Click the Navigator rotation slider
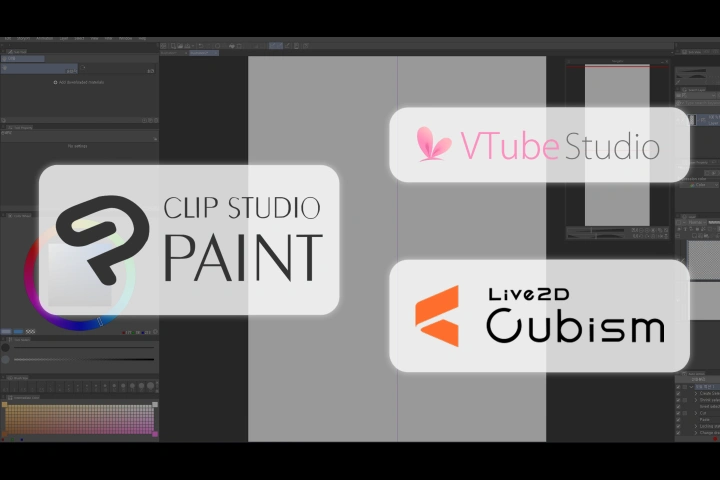The width and height of the screenshot is (720, 480). point(597,236)
